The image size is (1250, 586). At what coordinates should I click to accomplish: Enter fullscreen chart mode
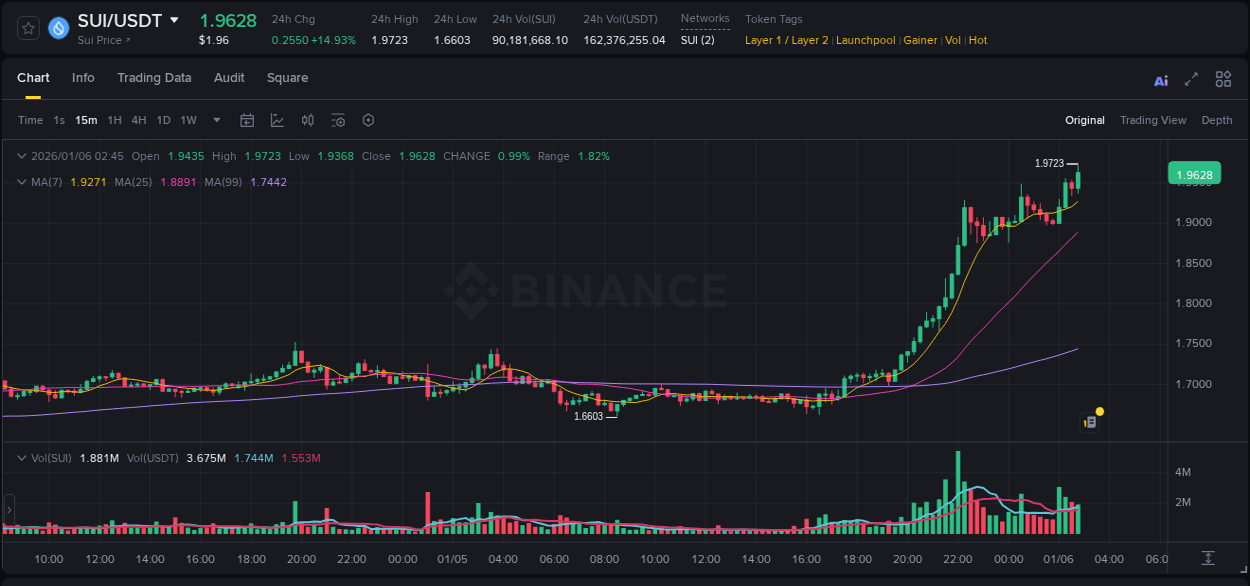[x=1191, y=79]
